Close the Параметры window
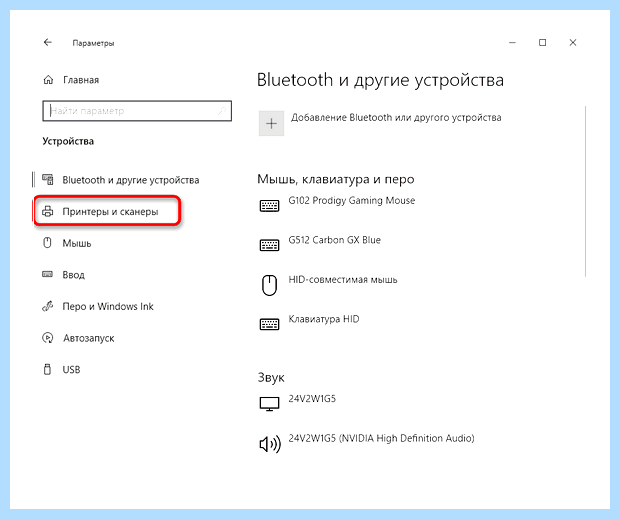The height and width of the screenshot is (519, 620). (x=573, y=42)
